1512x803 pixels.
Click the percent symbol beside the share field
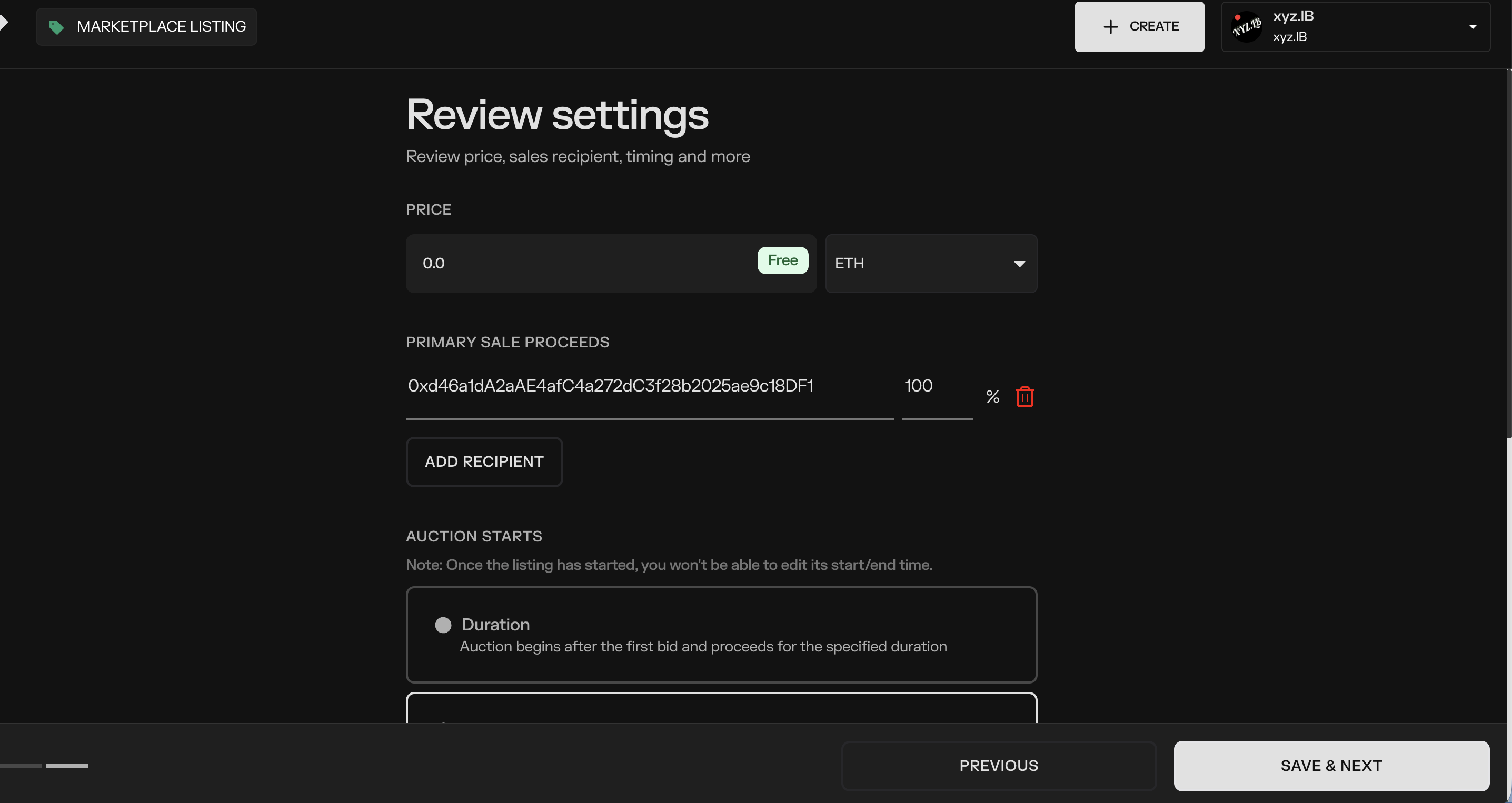[x=992, y=397]
